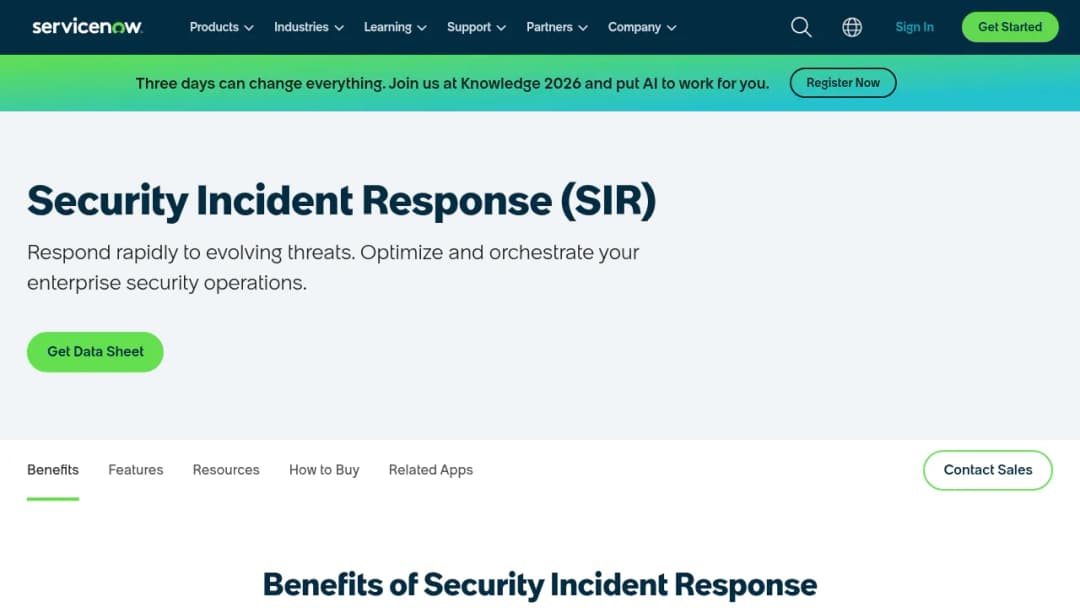Go to the How to Buy tab
Screen dimensions: 1080x608
(324, 470)
